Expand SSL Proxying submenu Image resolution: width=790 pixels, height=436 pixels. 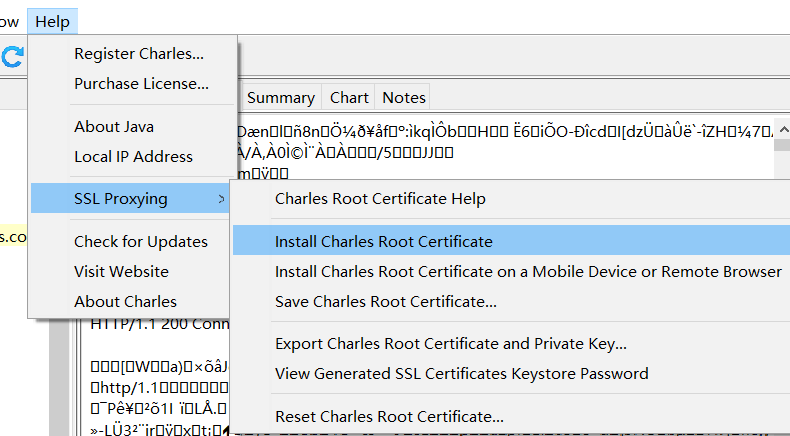(130, 199)
